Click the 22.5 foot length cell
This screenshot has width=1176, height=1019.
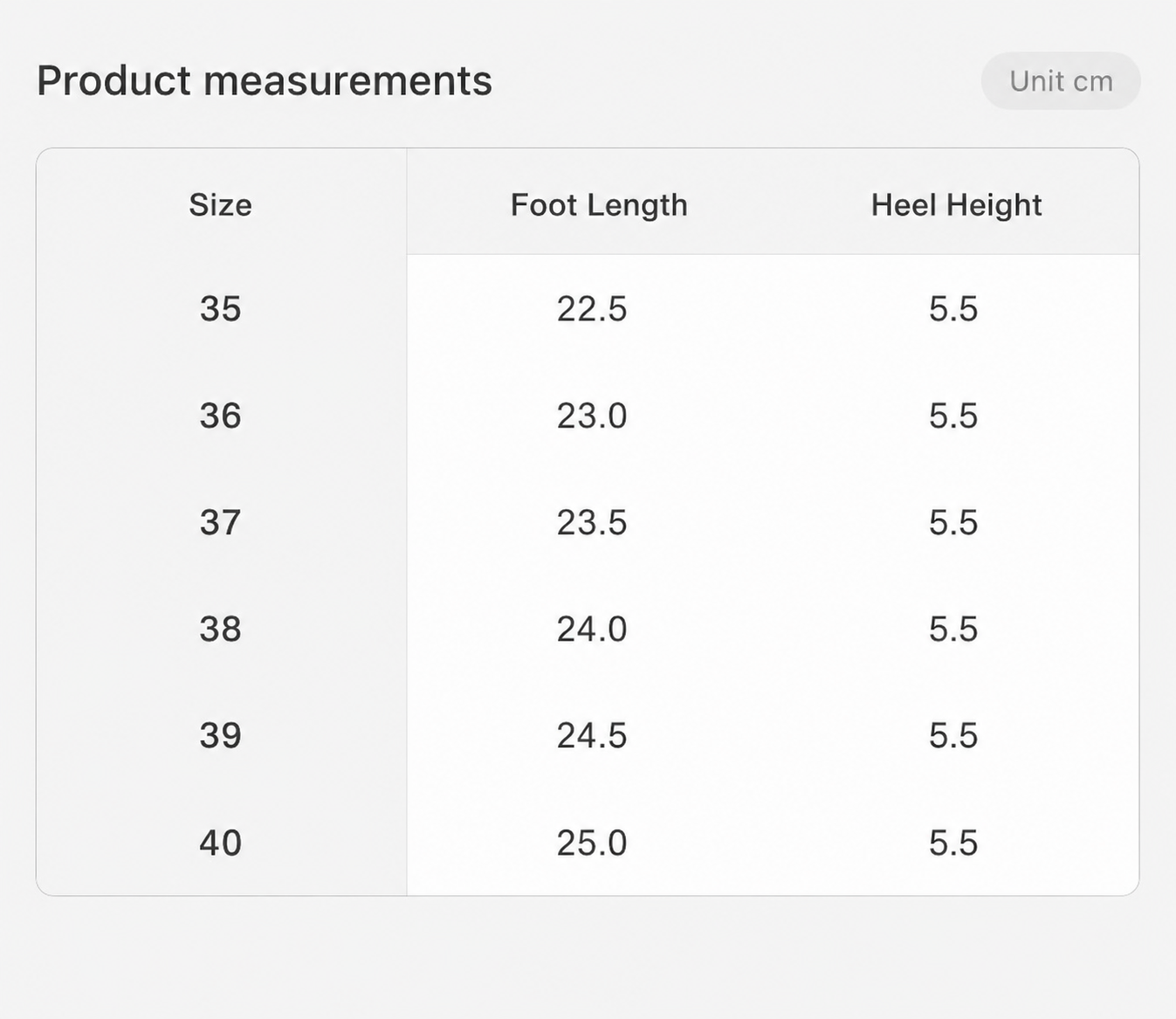coord(592,309)
